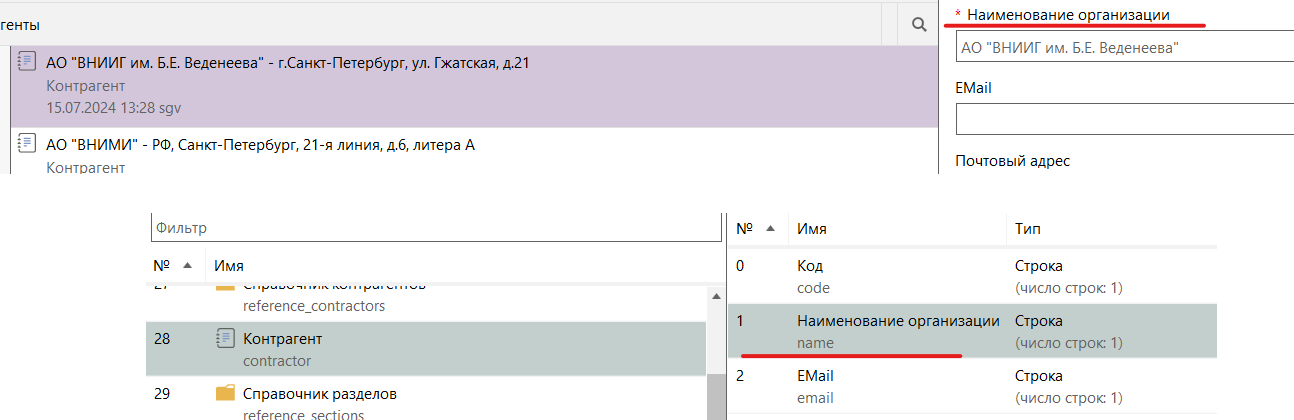Click the scrollbar up arrow in left list
Image resolution: width=1294 pixels, height=420 pixels.
[x=714, y=296]
